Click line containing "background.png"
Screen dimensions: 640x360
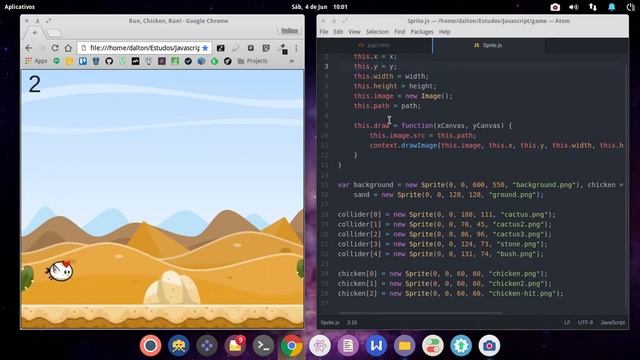coord(480,185)
